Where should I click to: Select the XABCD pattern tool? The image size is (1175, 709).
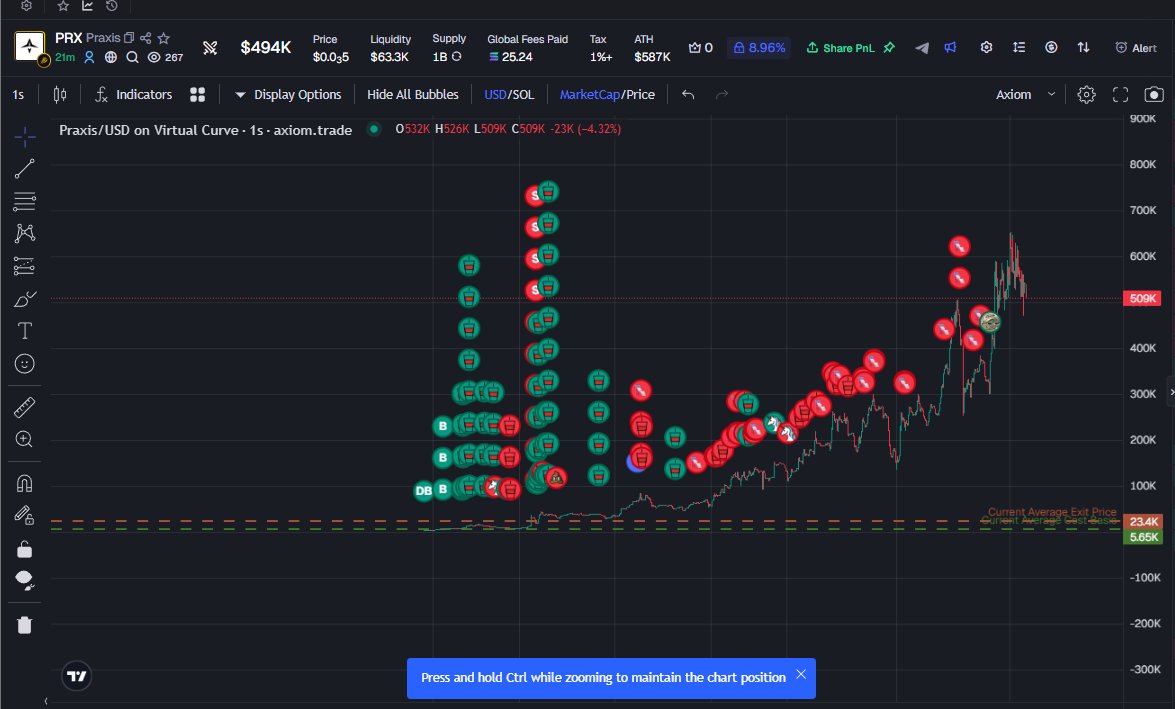pos(25,233)
